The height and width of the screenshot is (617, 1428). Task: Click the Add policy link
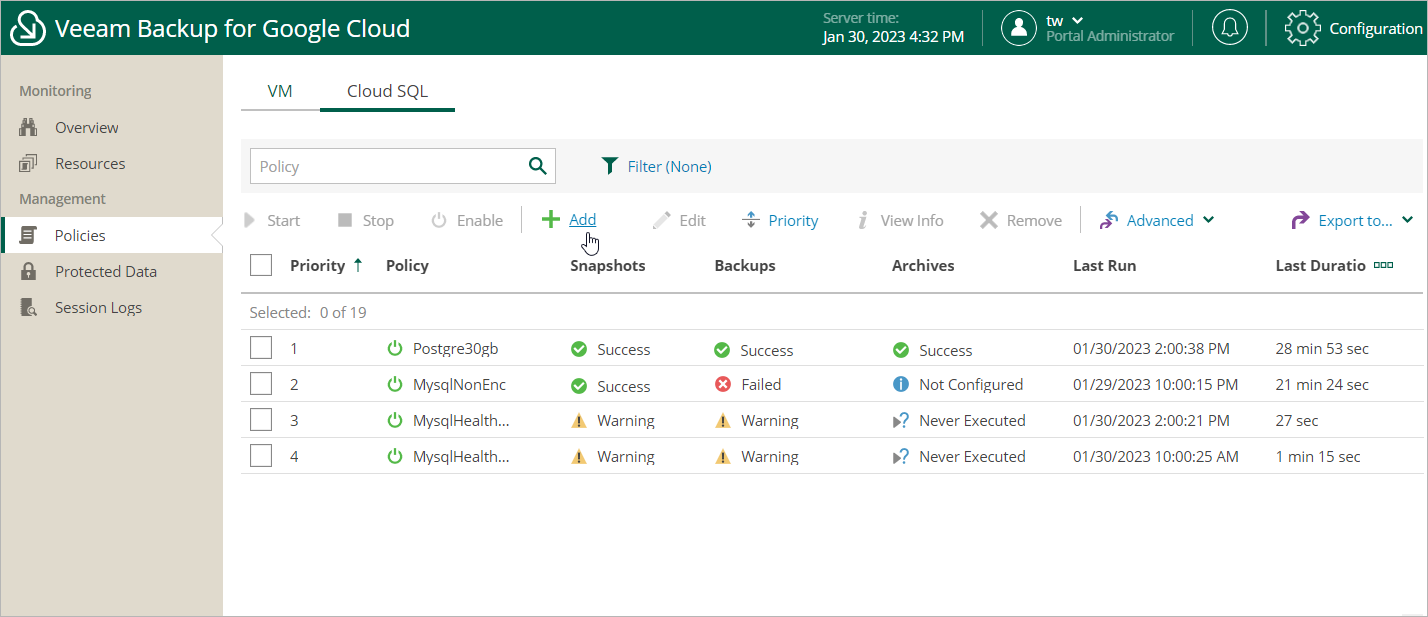pyautogui.click(x=582, y=220)
